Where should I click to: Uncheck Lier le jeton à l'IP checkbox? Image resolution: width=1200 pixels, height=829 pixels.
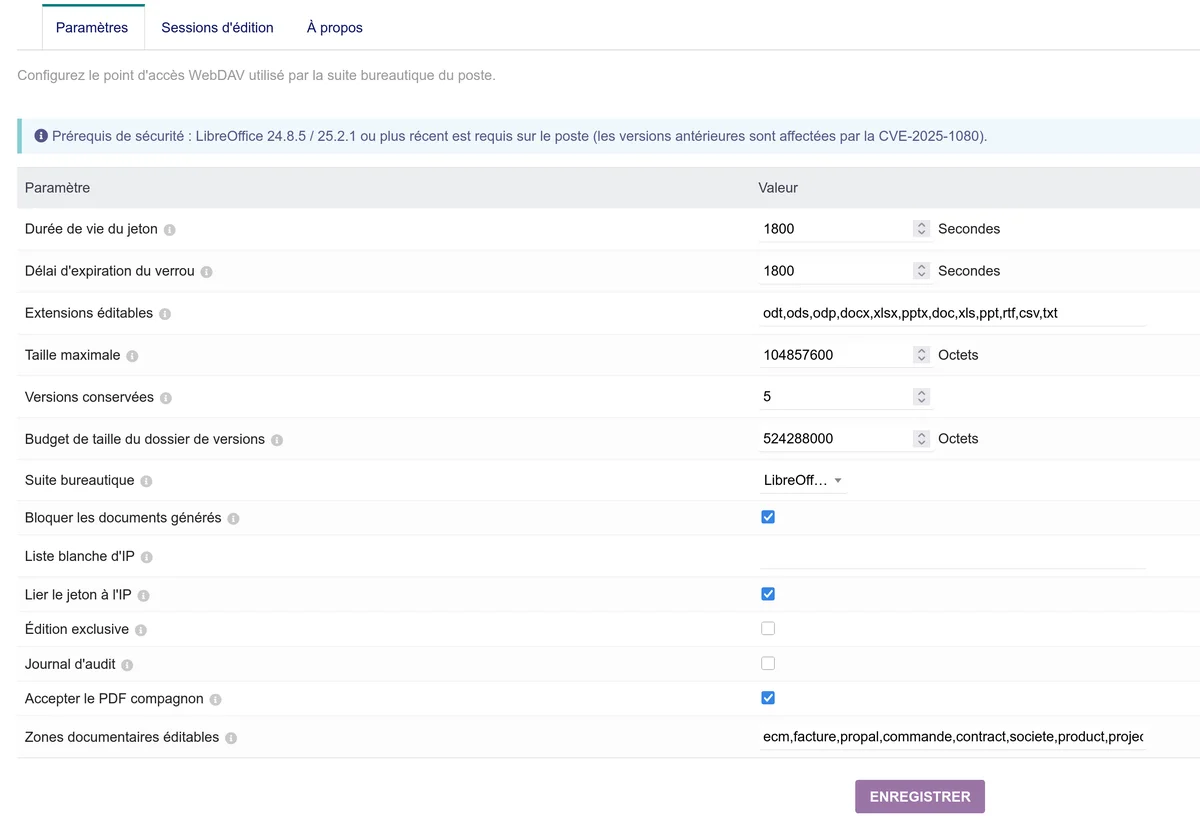[768, 594]
